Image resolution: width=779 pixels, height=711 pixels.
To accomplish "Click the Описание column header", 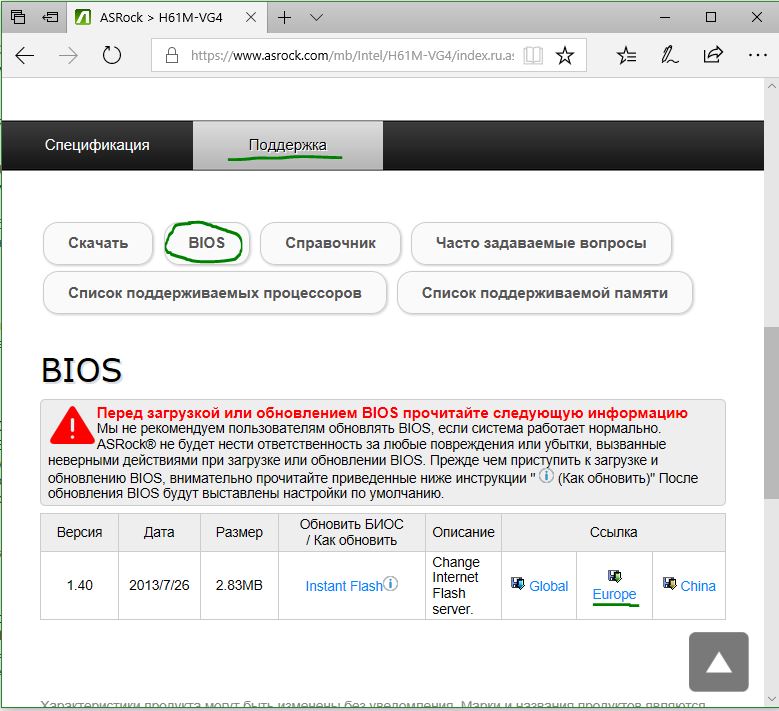I will 463,533.
